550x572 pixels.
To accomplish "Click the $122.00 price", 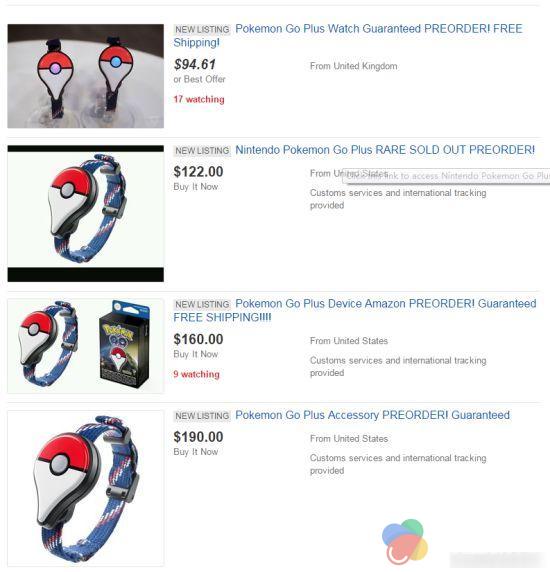I will point(198,172).
